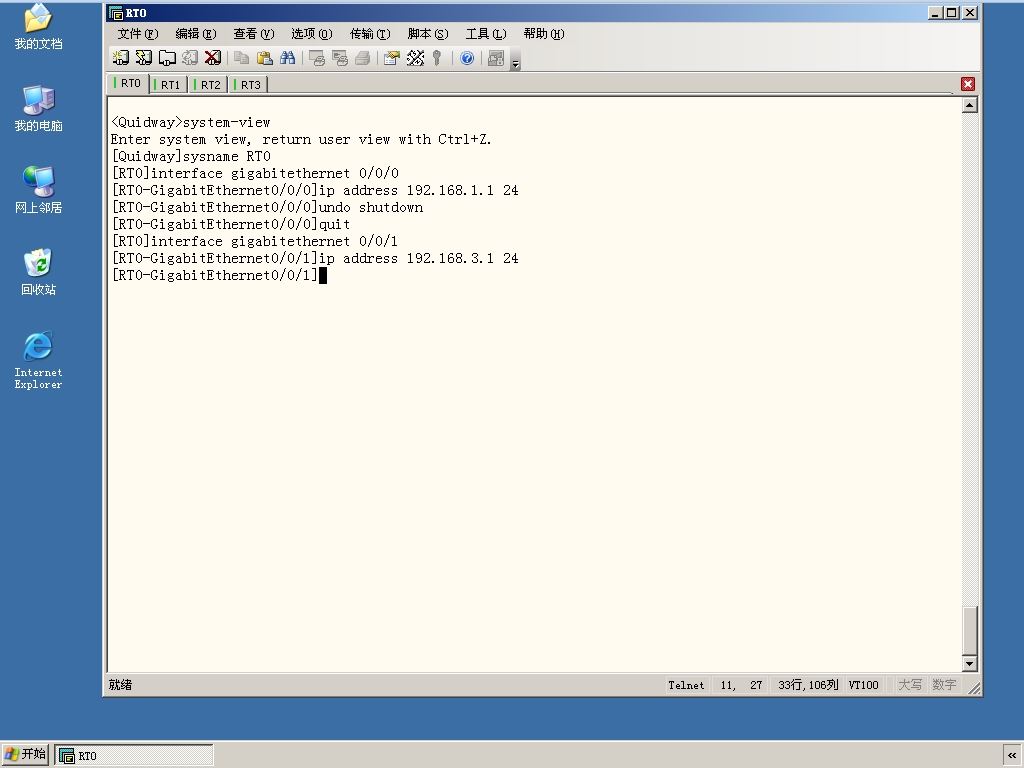Click the SecureCRT title bar icon

(116, 13)
